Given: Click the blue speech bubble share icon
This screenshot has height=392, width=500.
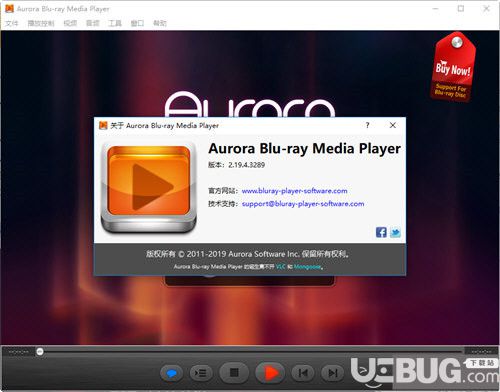Looking at the screenshot, I should [x=171, y=373].
